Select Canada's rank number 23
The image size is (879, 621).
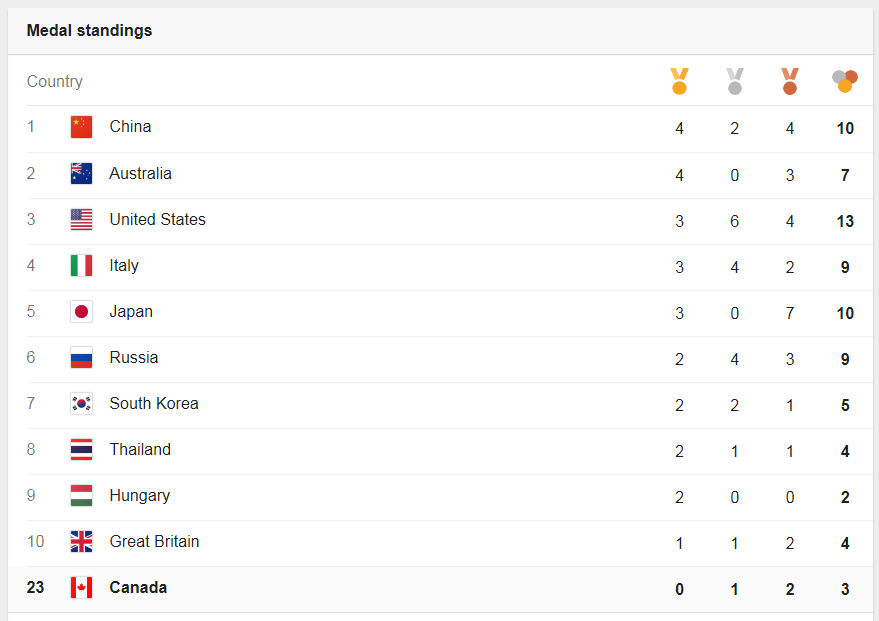[x=36, y=588]
